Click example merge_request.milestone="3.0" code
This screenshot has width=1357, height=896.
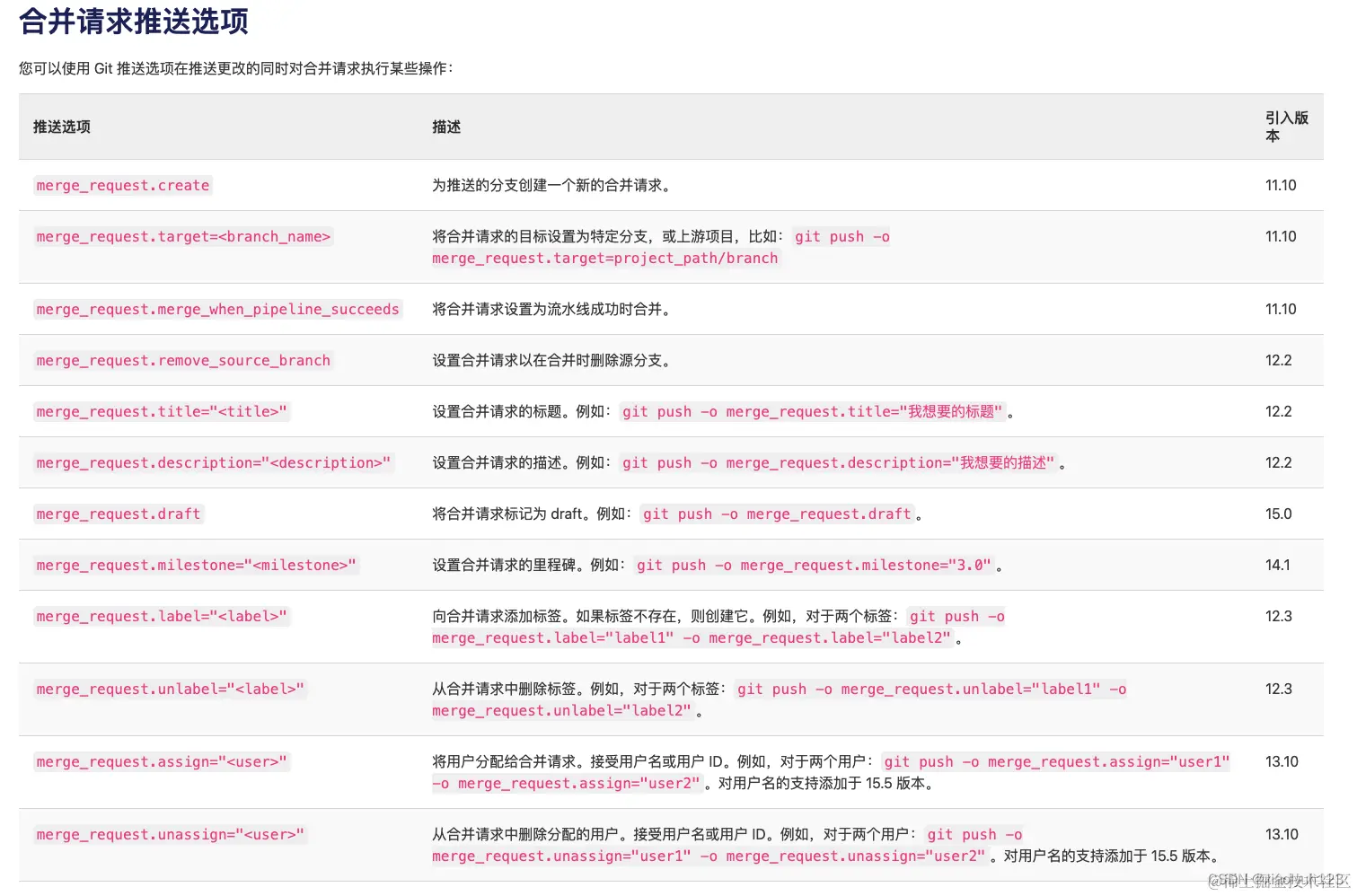tap(814, 565)
